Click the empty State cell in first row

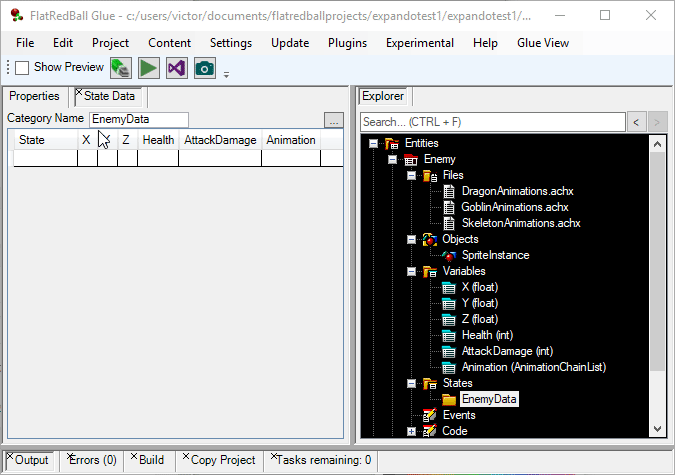(46, 158)
